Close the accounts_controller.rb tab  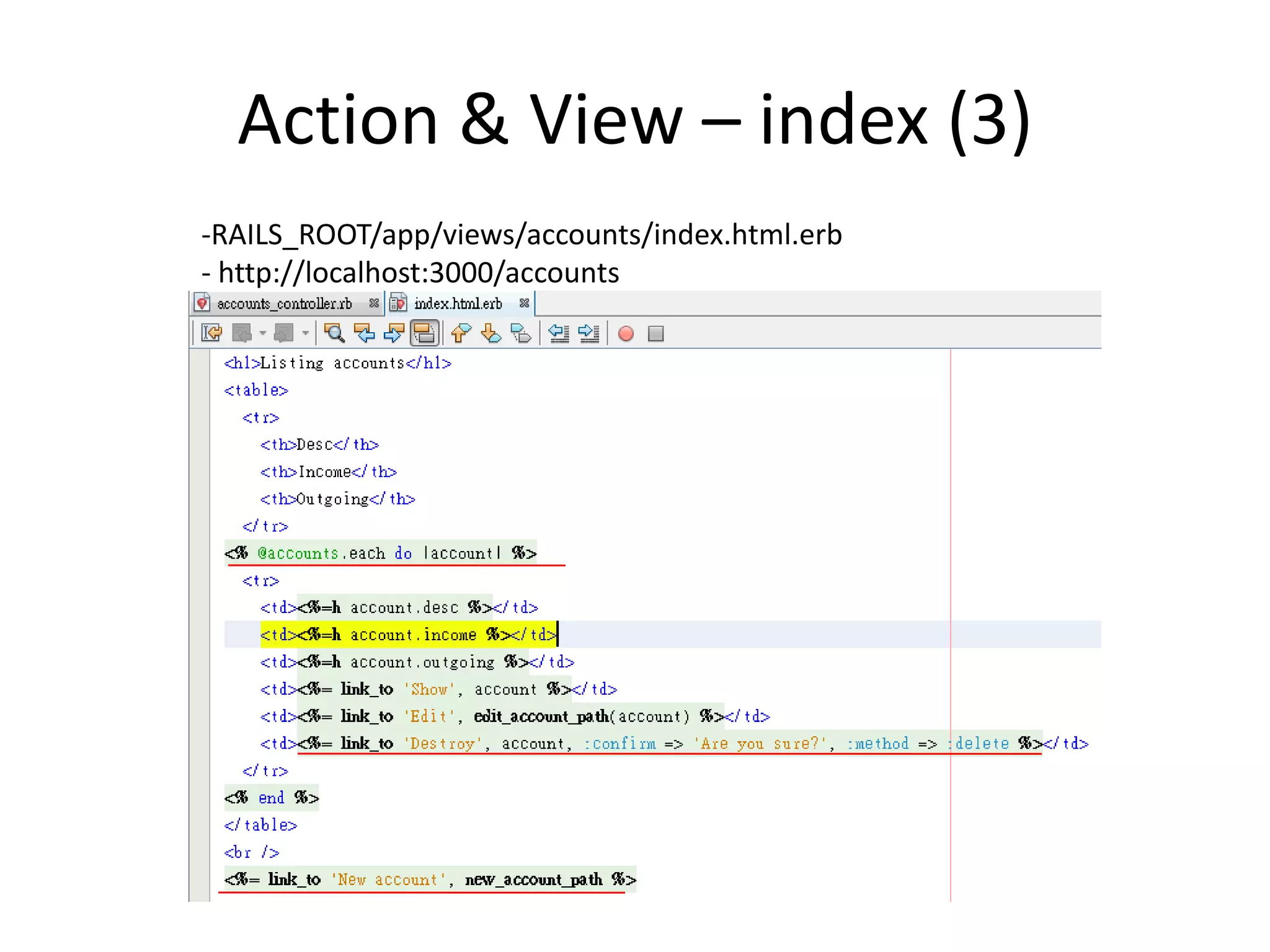coord(374,303)
